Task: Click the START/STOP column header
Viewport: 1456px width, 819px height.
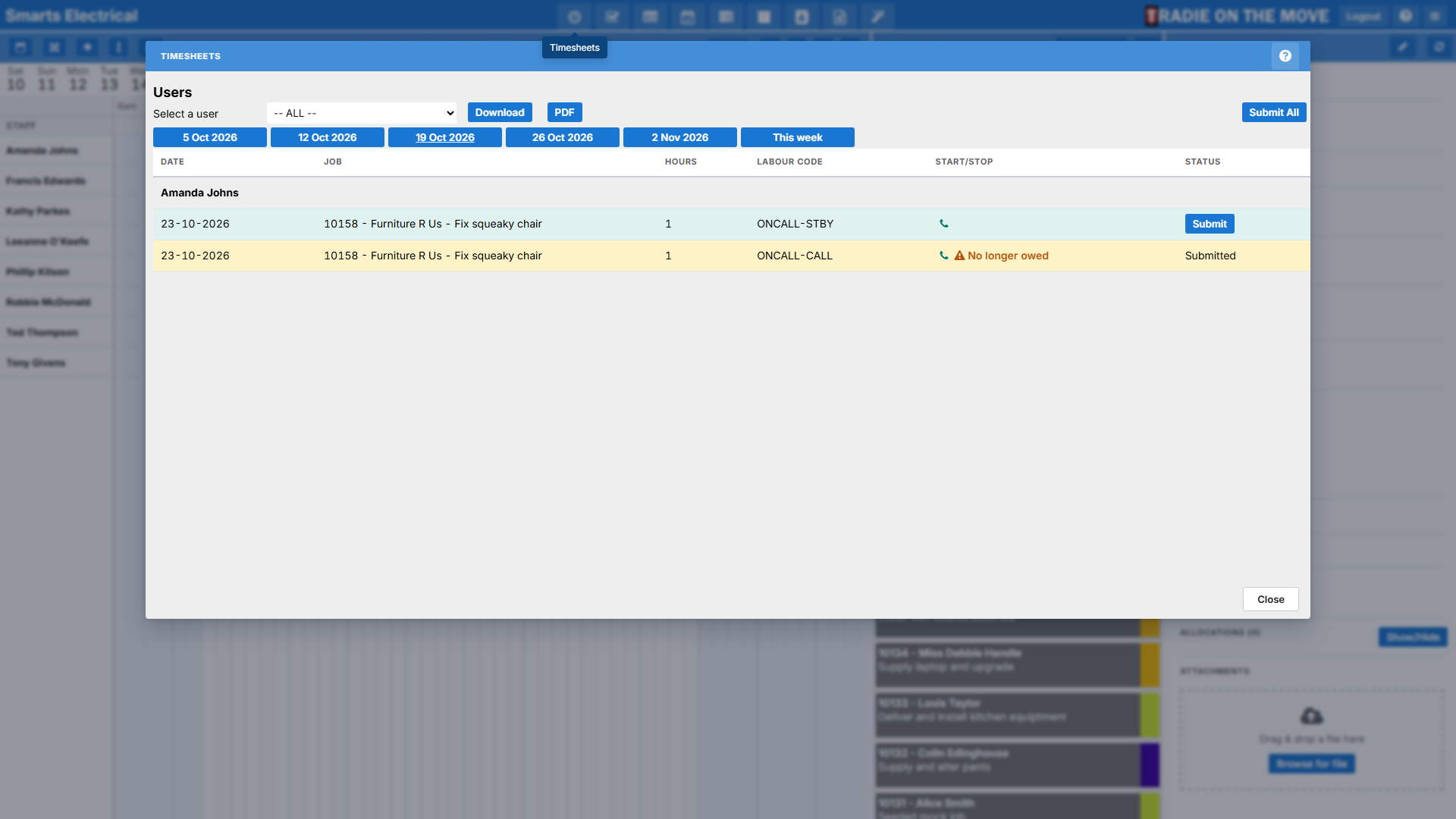Action: coord(964,162)
